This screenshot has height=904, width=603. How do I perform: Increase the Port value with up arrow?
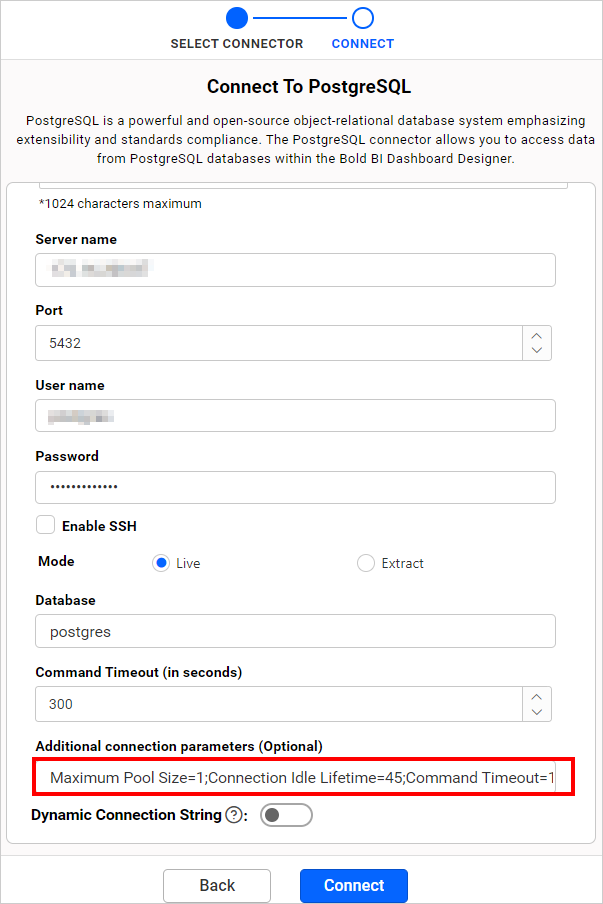click(537, 336)
